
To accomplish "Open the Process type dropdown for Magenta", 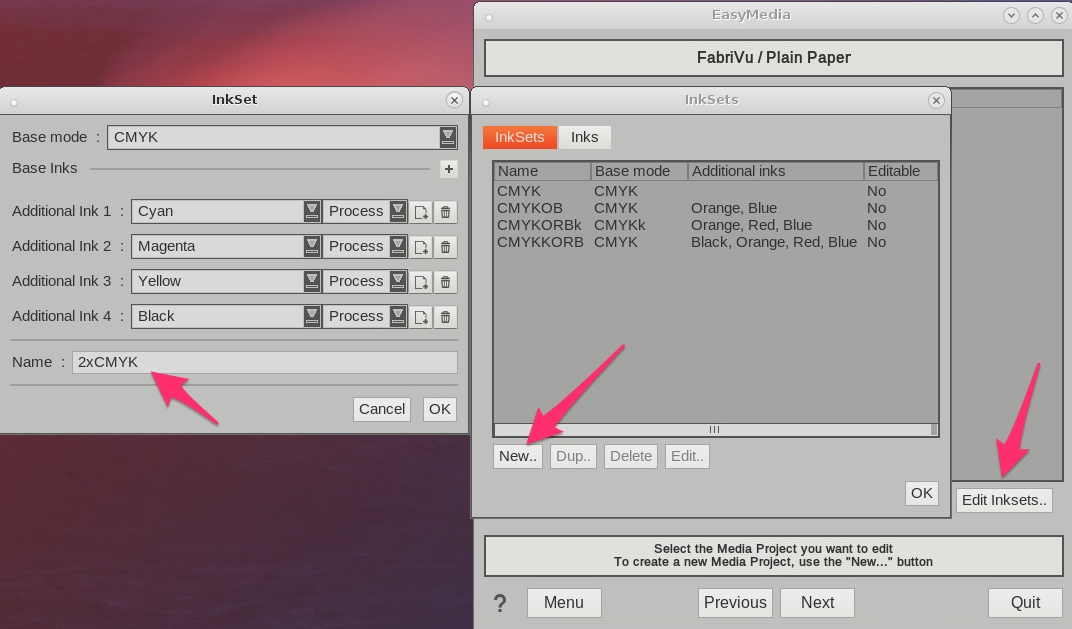I will tap(398, 246).
